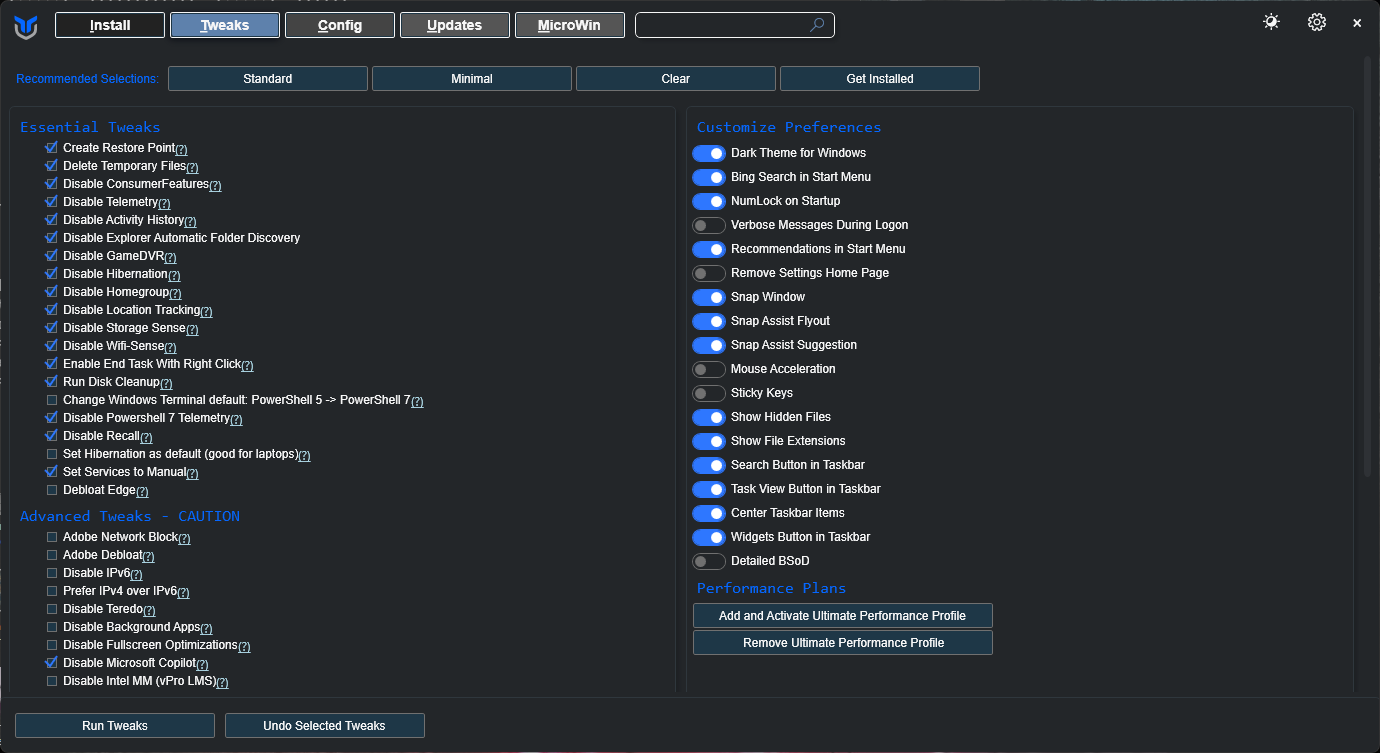
Task: Turn off Dark Theme for Windows toggle
Action: tap(709, 153)
